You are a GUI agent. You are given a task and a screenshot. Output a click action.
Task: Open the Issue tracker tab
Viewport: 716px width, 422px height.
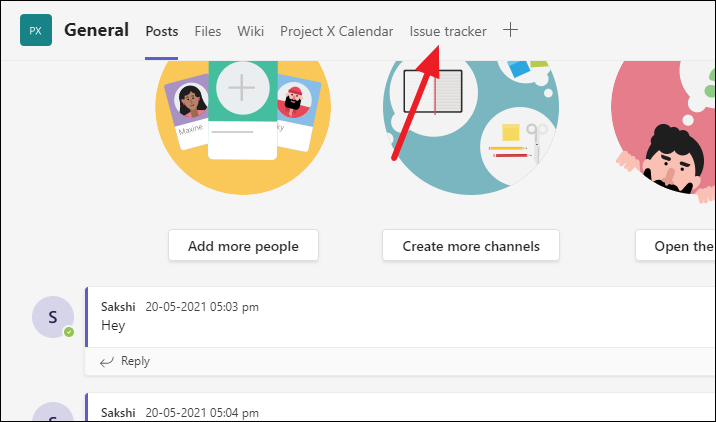tap(448, 31)
